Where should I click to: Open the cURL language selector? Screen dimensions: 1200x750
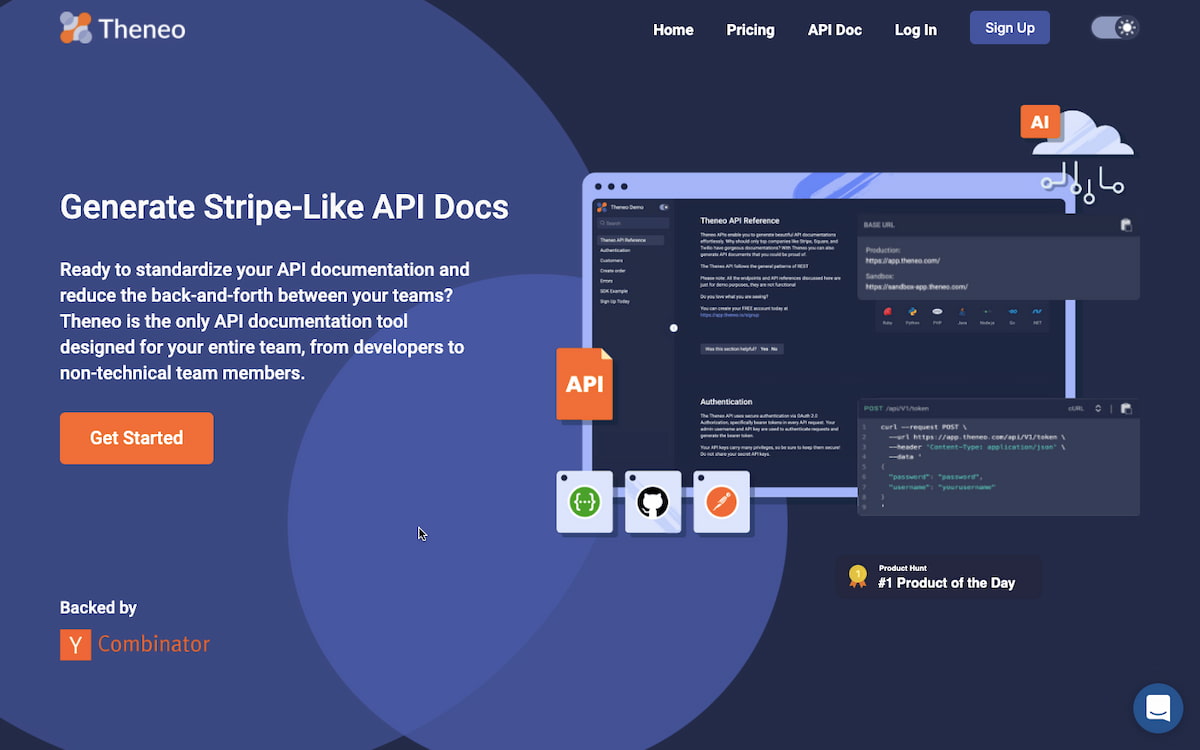click(x=1098, y=408)
